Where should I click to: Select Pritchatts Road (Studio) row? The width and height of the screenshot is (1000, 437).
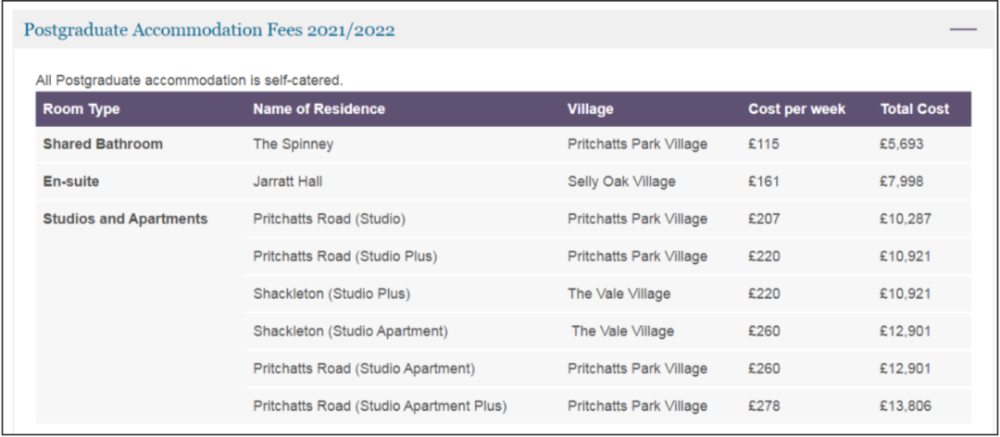tap(329, 219)
